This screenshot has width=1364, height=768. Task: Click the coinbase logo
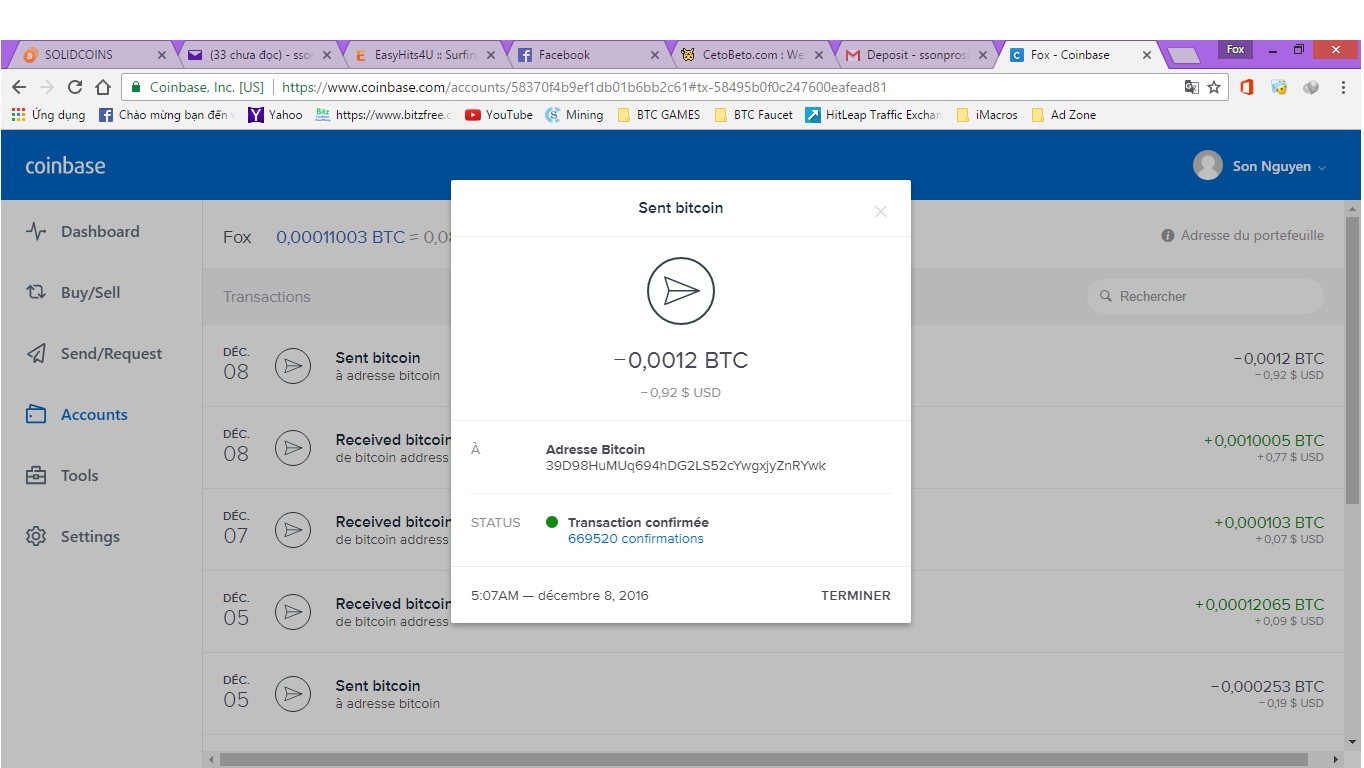(65, 166)
